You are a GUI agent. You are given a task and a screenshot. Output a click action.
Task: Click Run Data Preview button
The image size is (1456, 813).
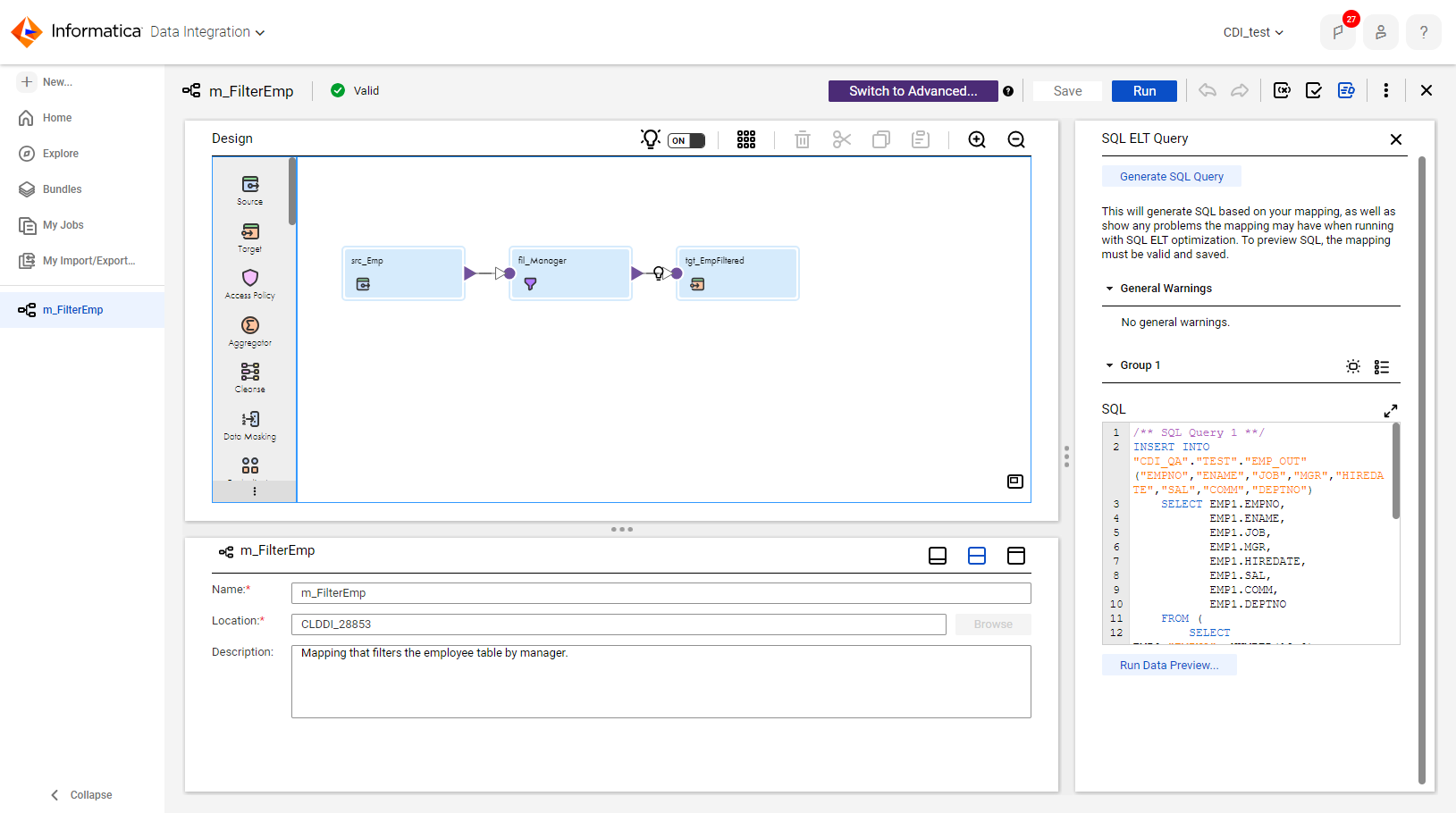1169,666
